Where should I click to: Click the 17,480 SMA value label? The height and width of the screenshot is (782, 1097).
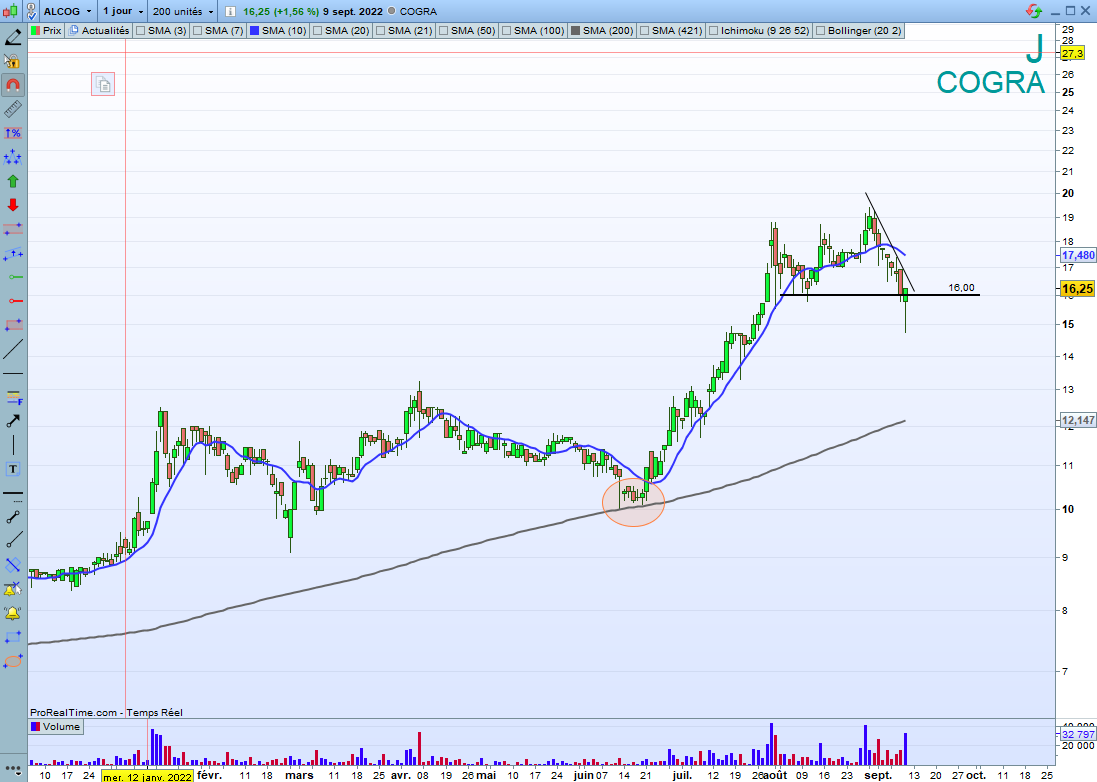click(1078, 255)
